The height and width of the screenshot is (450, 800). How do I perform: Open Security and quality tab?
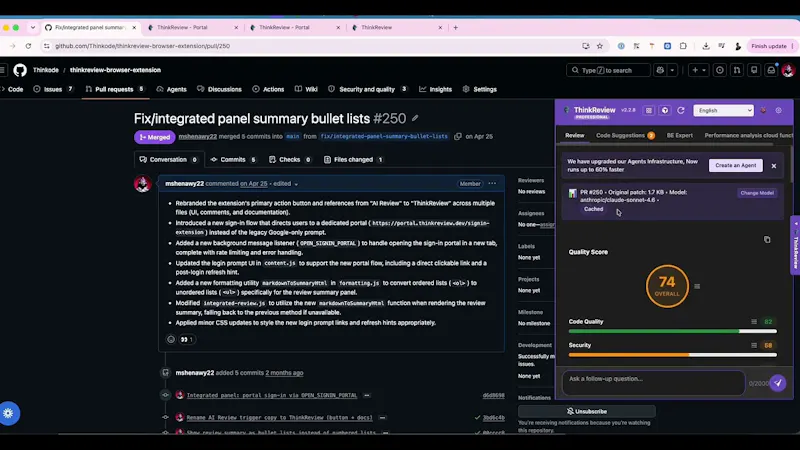click(x=367, y=89)
